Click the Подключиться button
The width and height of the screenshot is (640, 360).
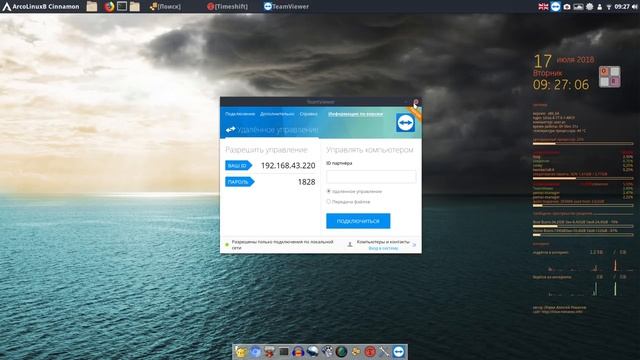358,221
